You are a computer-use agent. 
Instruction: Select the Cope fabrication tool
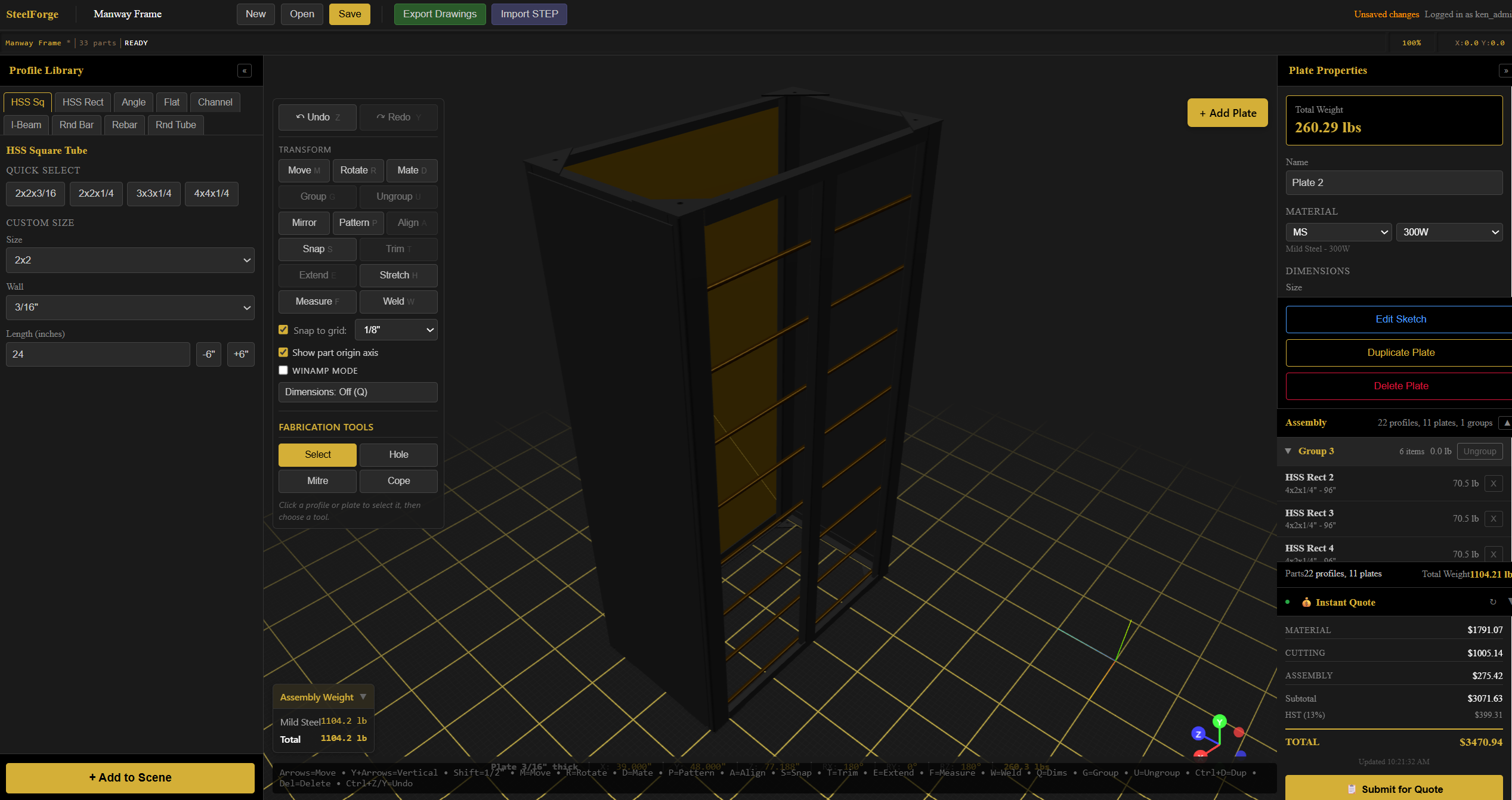(x=398, y=480)
